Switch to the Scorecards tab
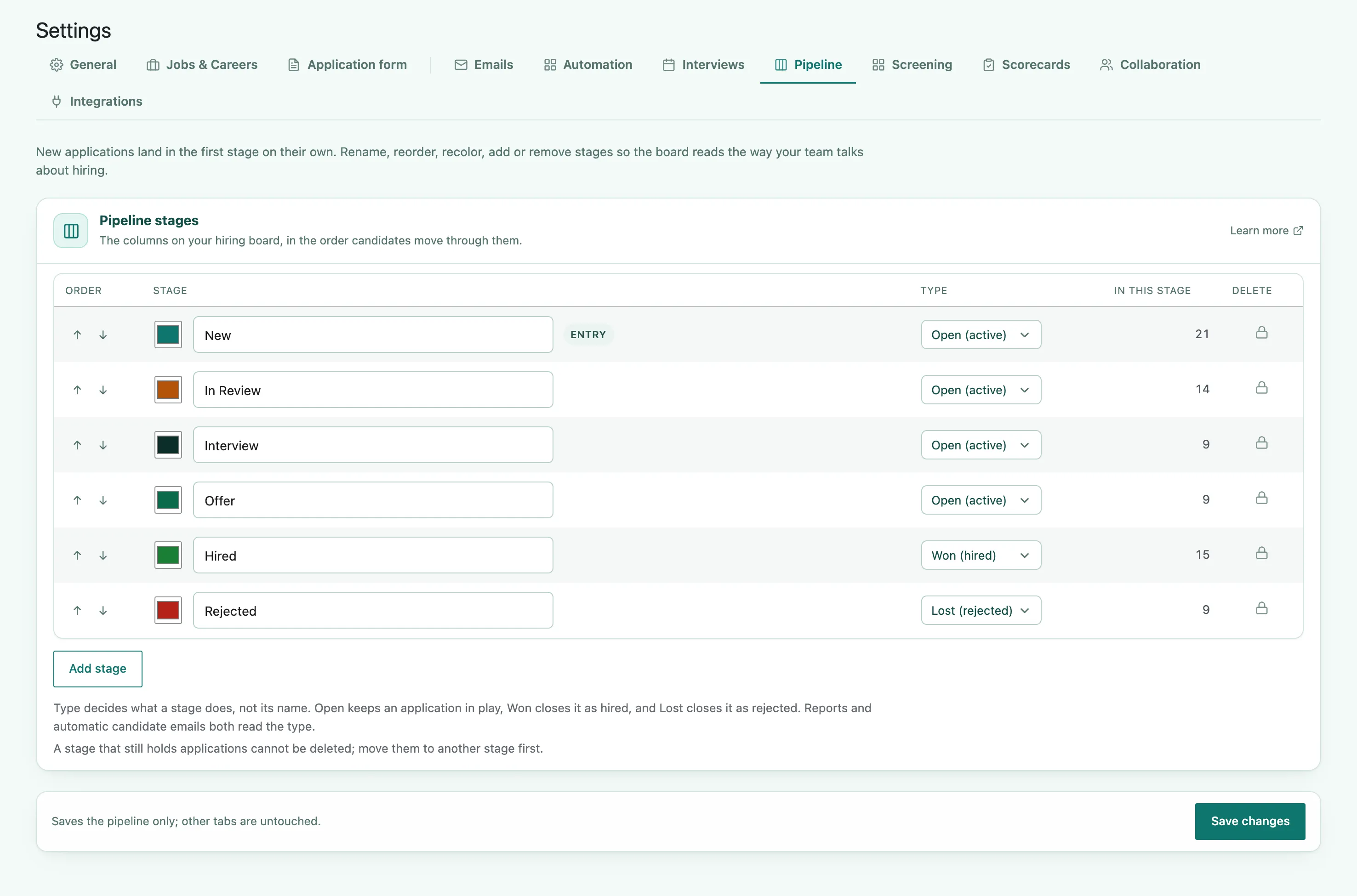This screenshot has width=1357, height=896. pyautogui.click(x=1026, y=65)
